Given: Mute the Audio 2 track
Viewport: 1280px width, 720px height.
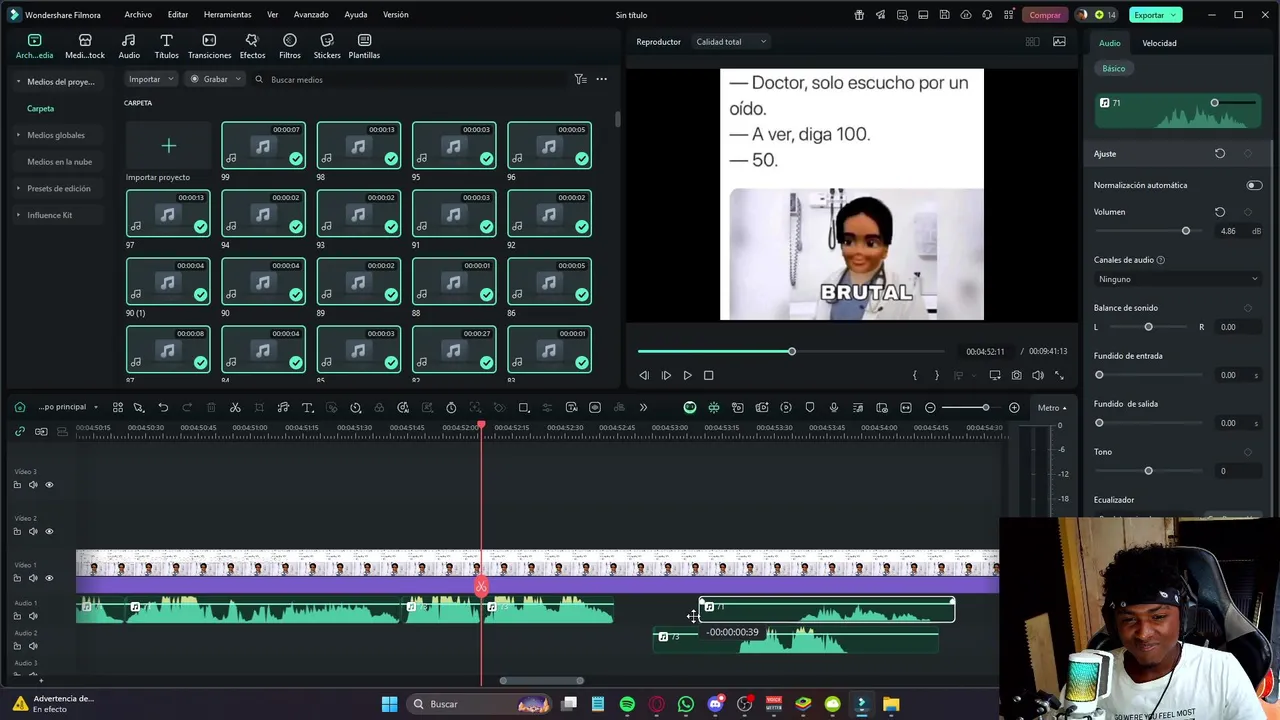Looking at the screenshot, I should click(x=33, y=646).
